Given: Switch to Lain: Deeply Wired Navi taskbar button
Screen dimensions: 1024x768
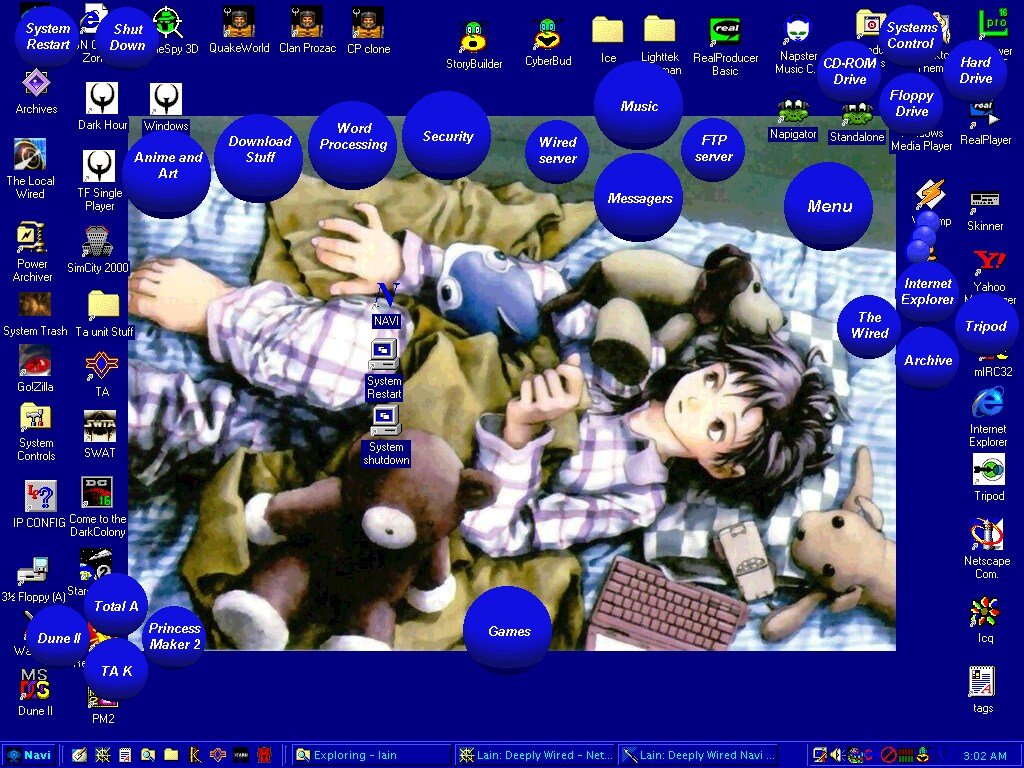Looking at the screenshot, I should coord(698,755).
